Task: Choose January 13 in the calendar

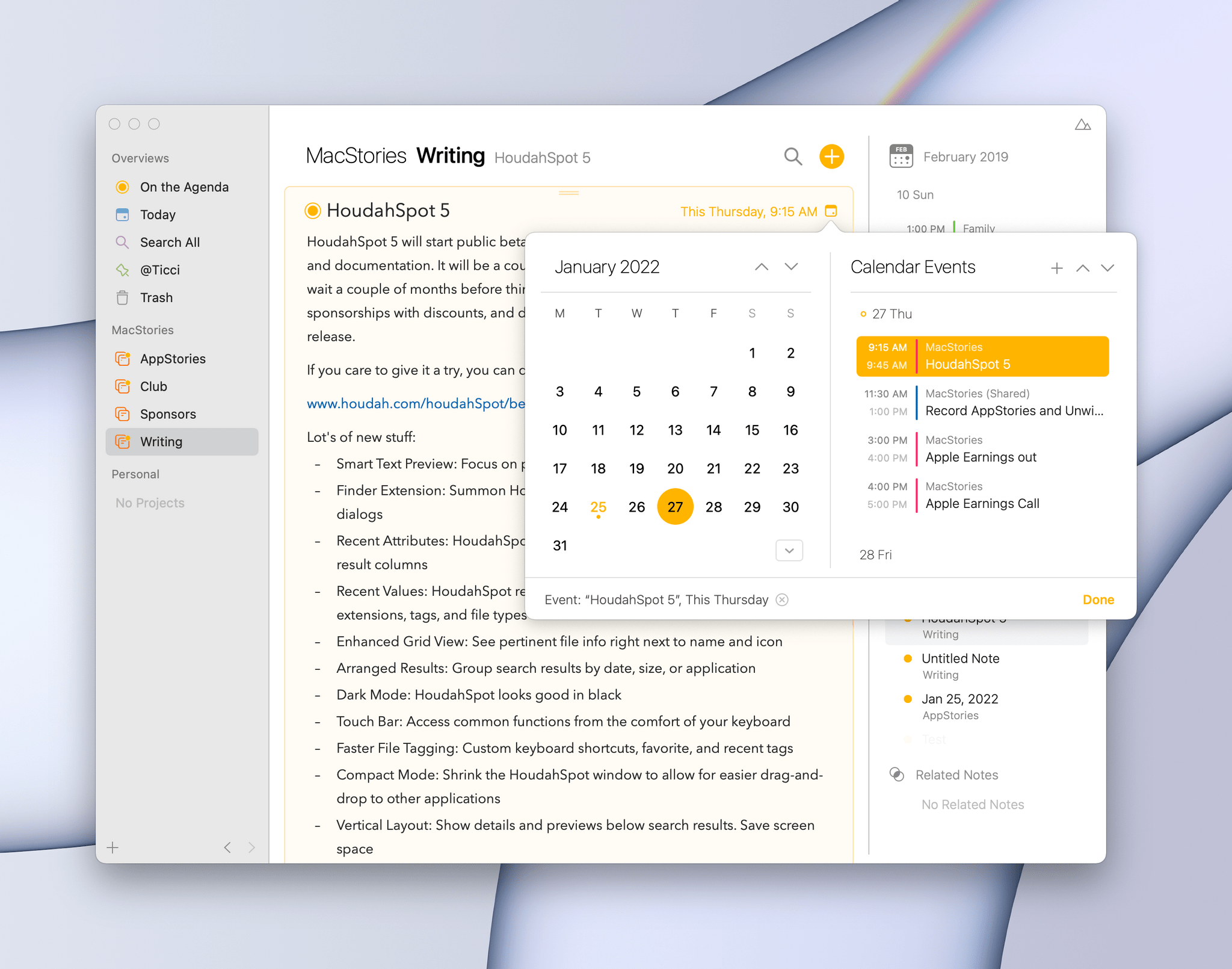Action: [x=675, y=430]
